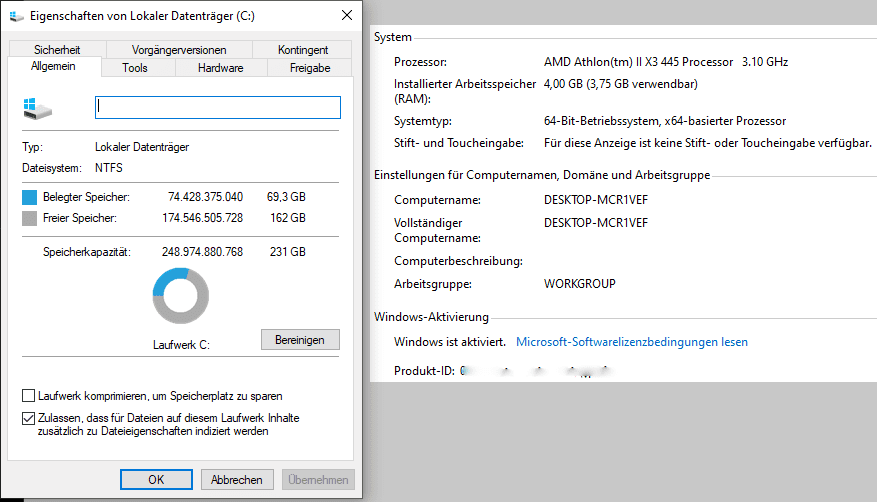Click the 'Lokaler Datenträger' type value
This screenshot has width=877, height=502.
(142, 147)
